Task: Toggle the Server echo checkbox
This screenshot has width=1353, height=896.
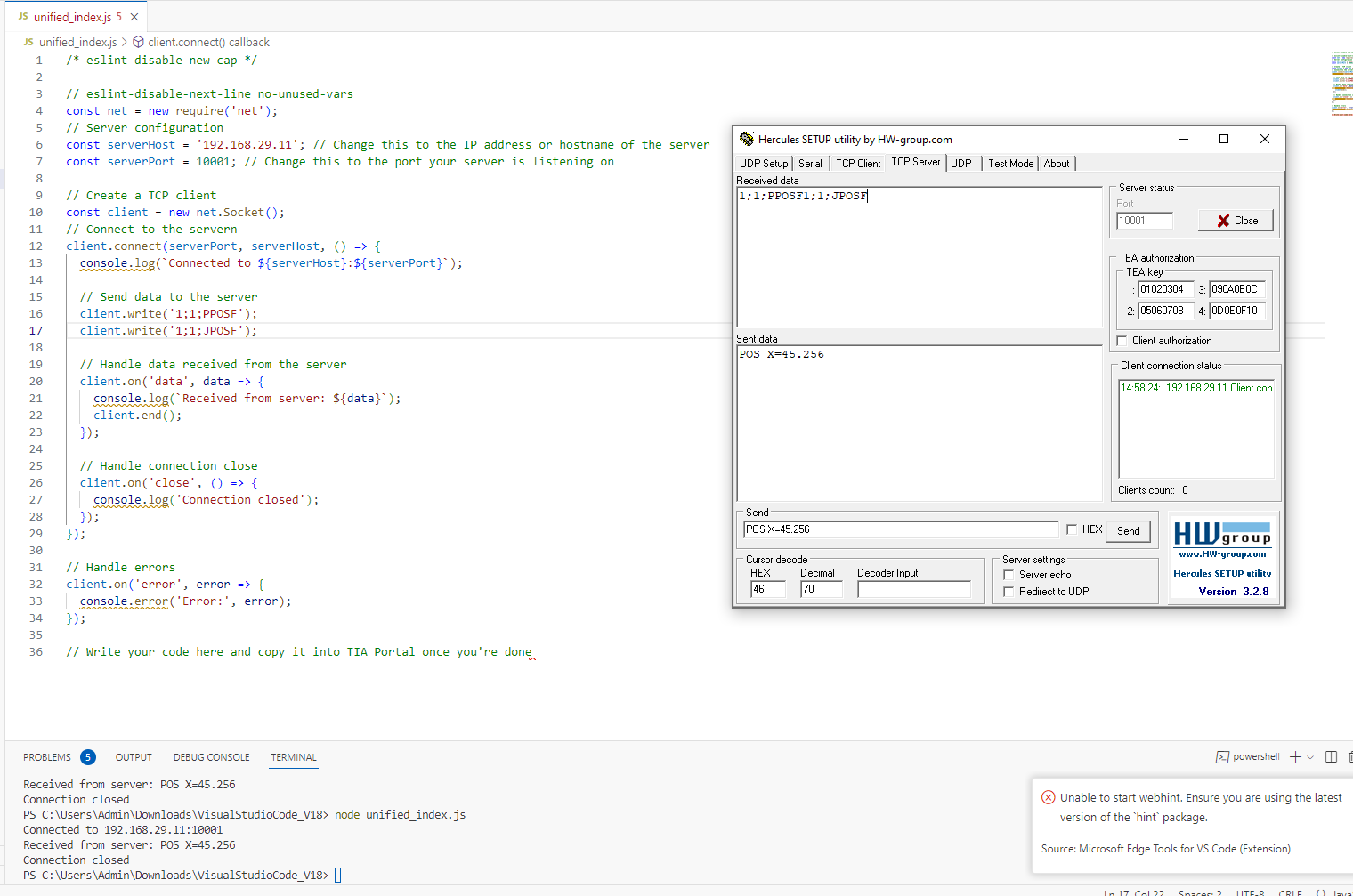Action: tap(1009, 575)
